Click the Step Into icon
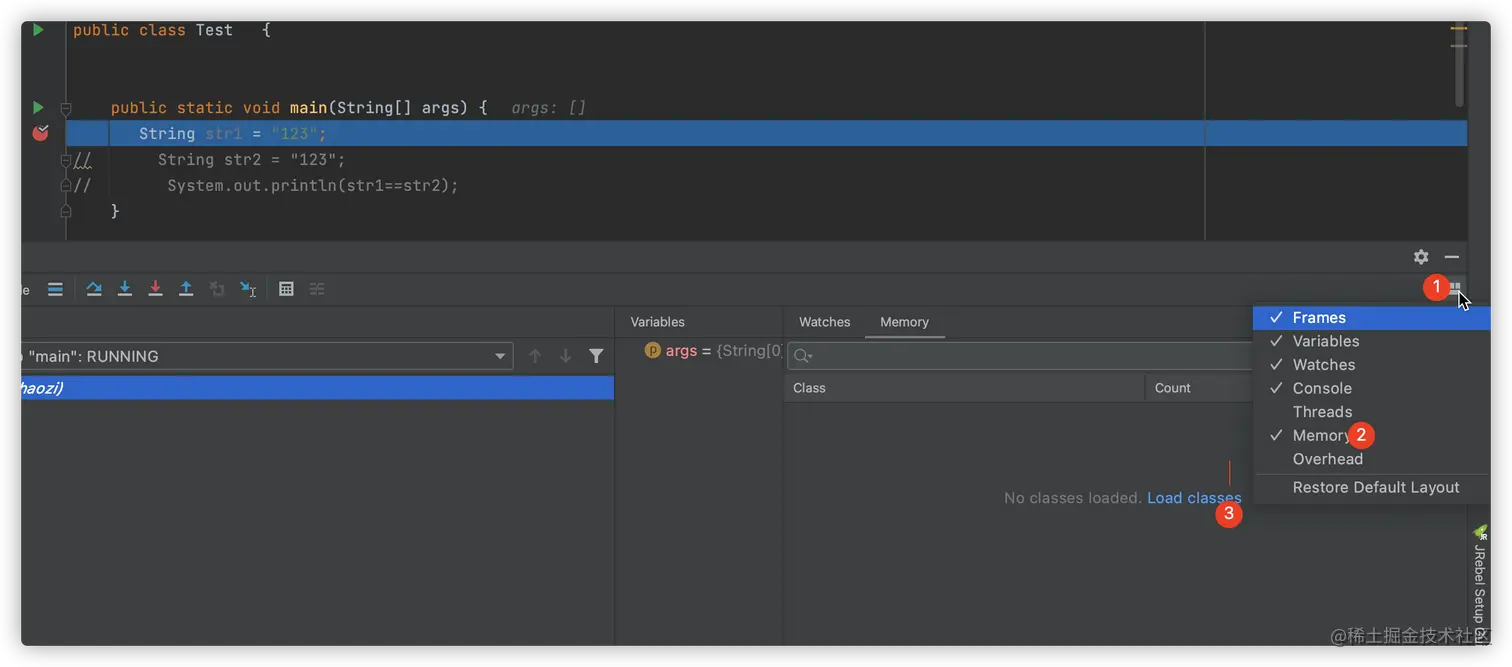Screen dimensions: 1512x667 pos(125,289)
